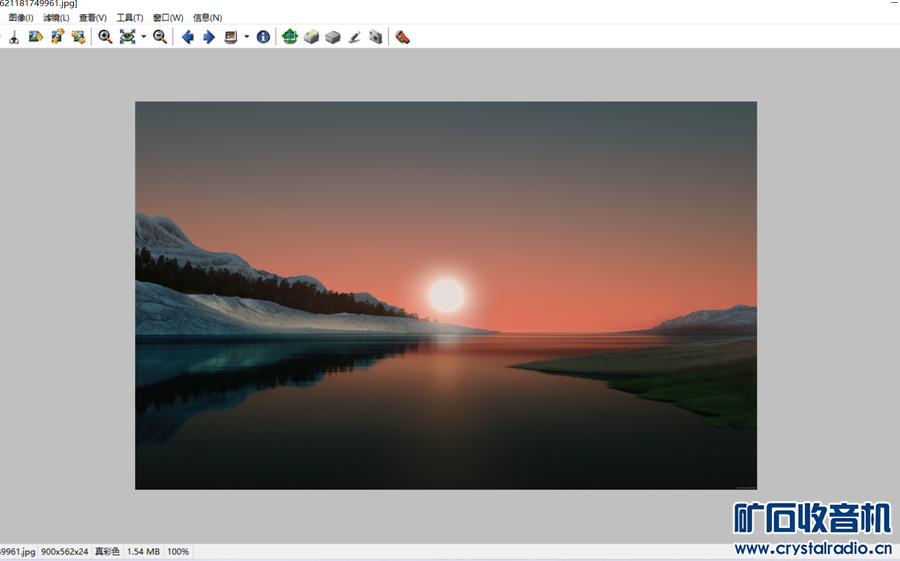Open the 工具(T) menu
This screenshot has height=561, width=900.
[130, 18]
